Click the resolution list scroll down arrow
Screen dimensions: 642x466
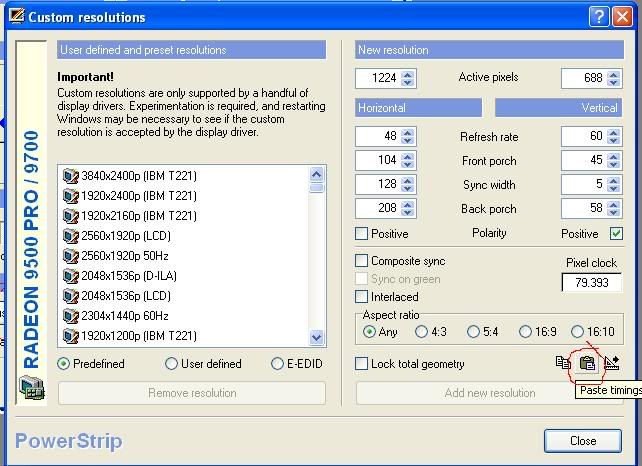click(316, 337)
